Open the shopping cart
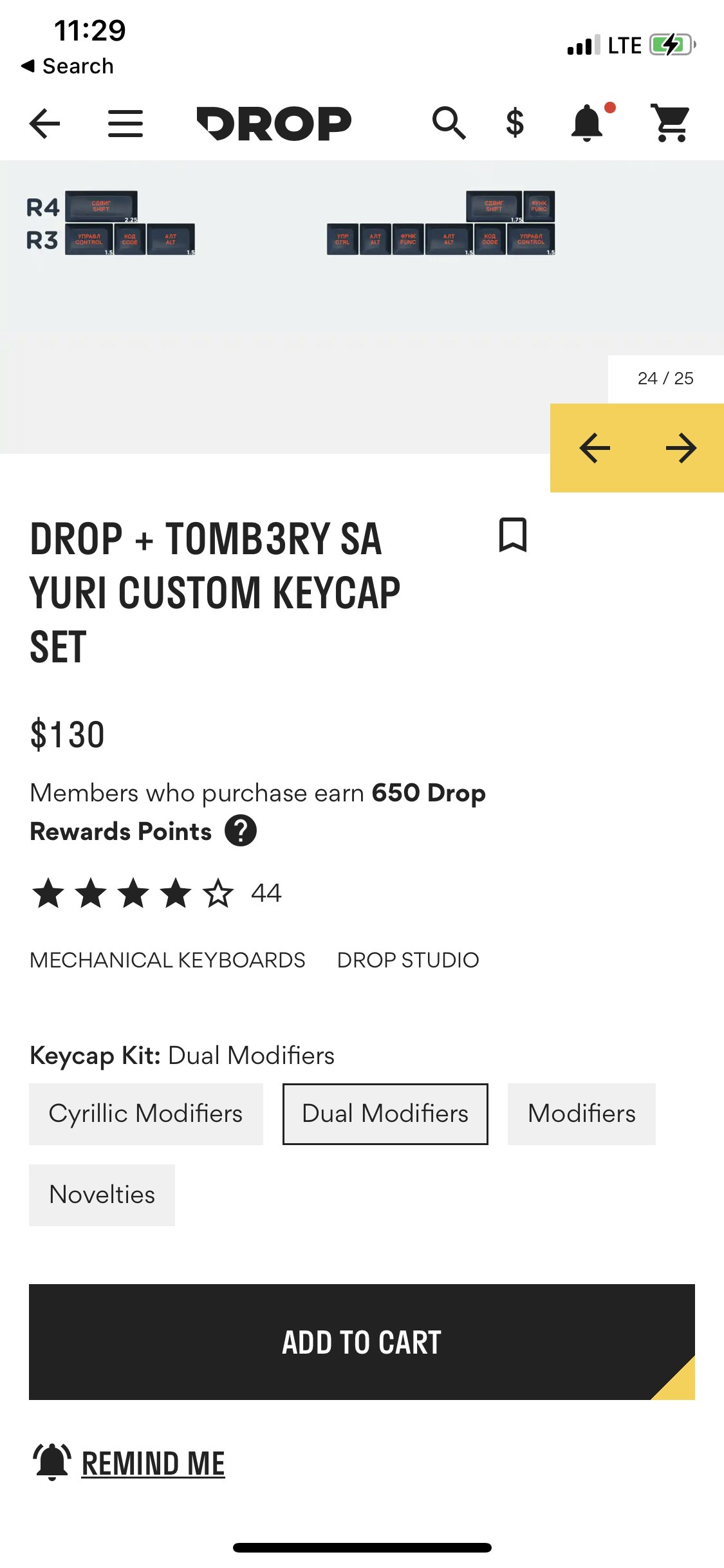 point(672,123)
